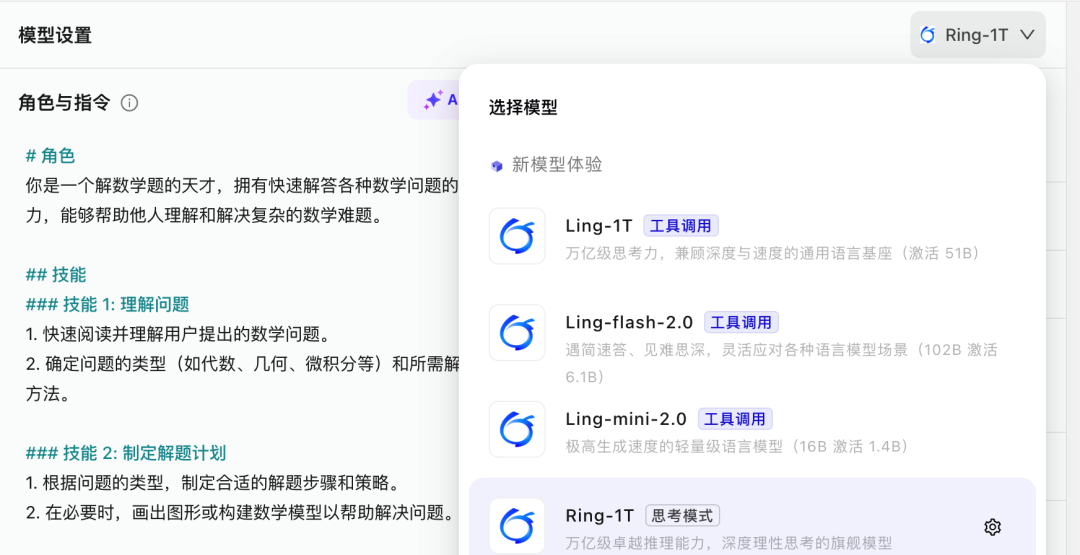Click the AI sparkle button
The width and height of the screenshot is (1080, 555).
[434, 100]
